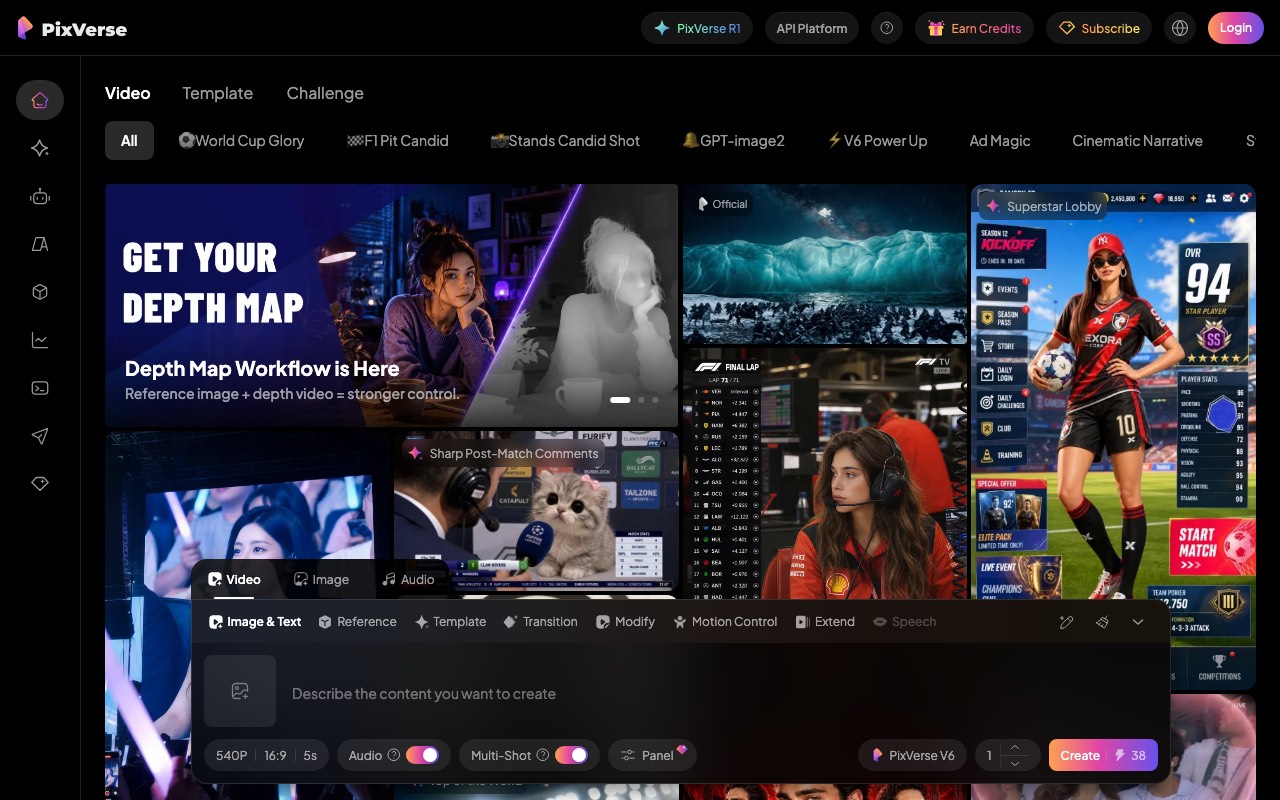Filter by Stands Candid Shot
This screenshot has width=1280, height=800.
pyautogui.click(x=565, y=141)
